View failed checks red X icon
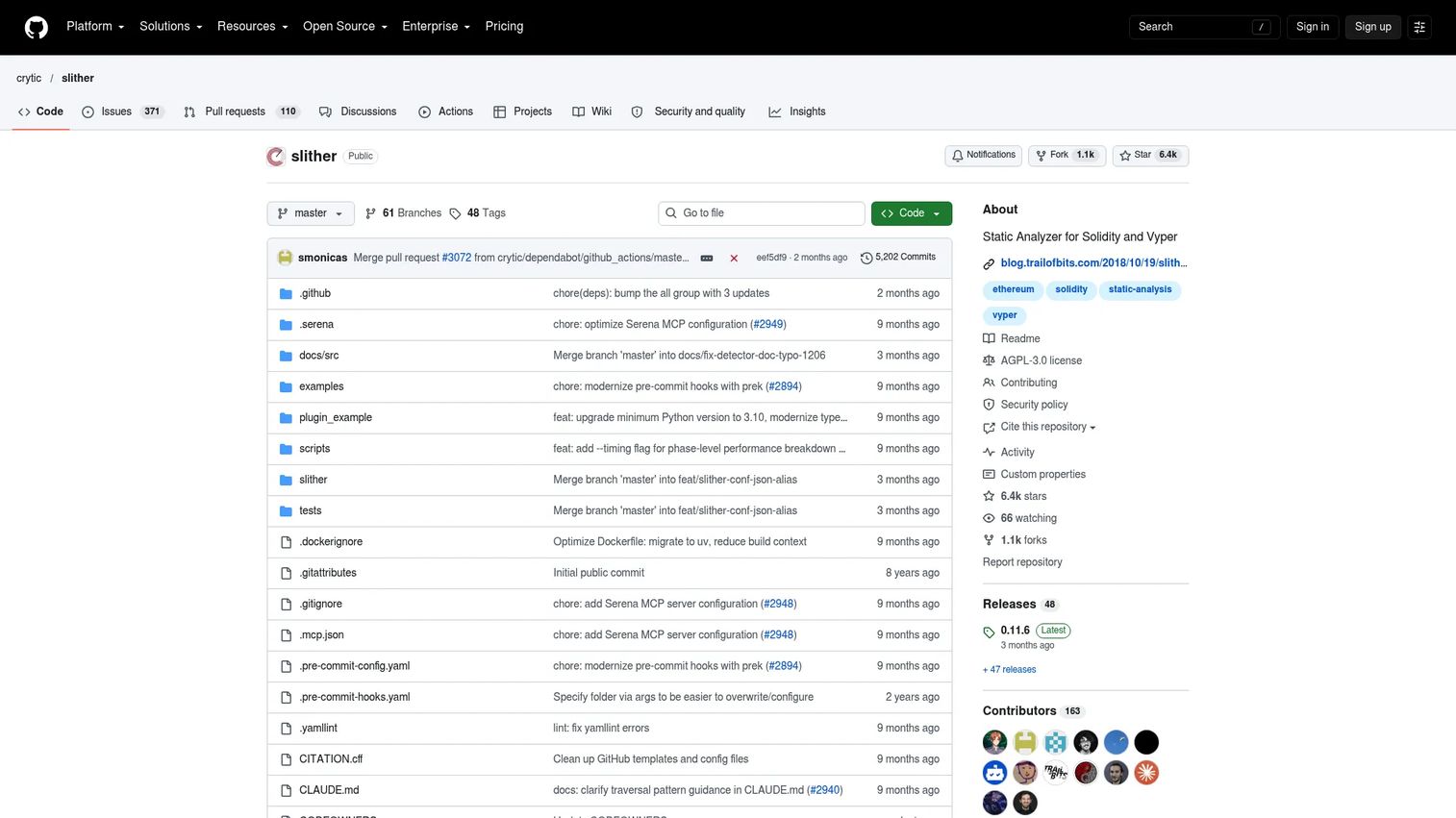 (734, 259)
